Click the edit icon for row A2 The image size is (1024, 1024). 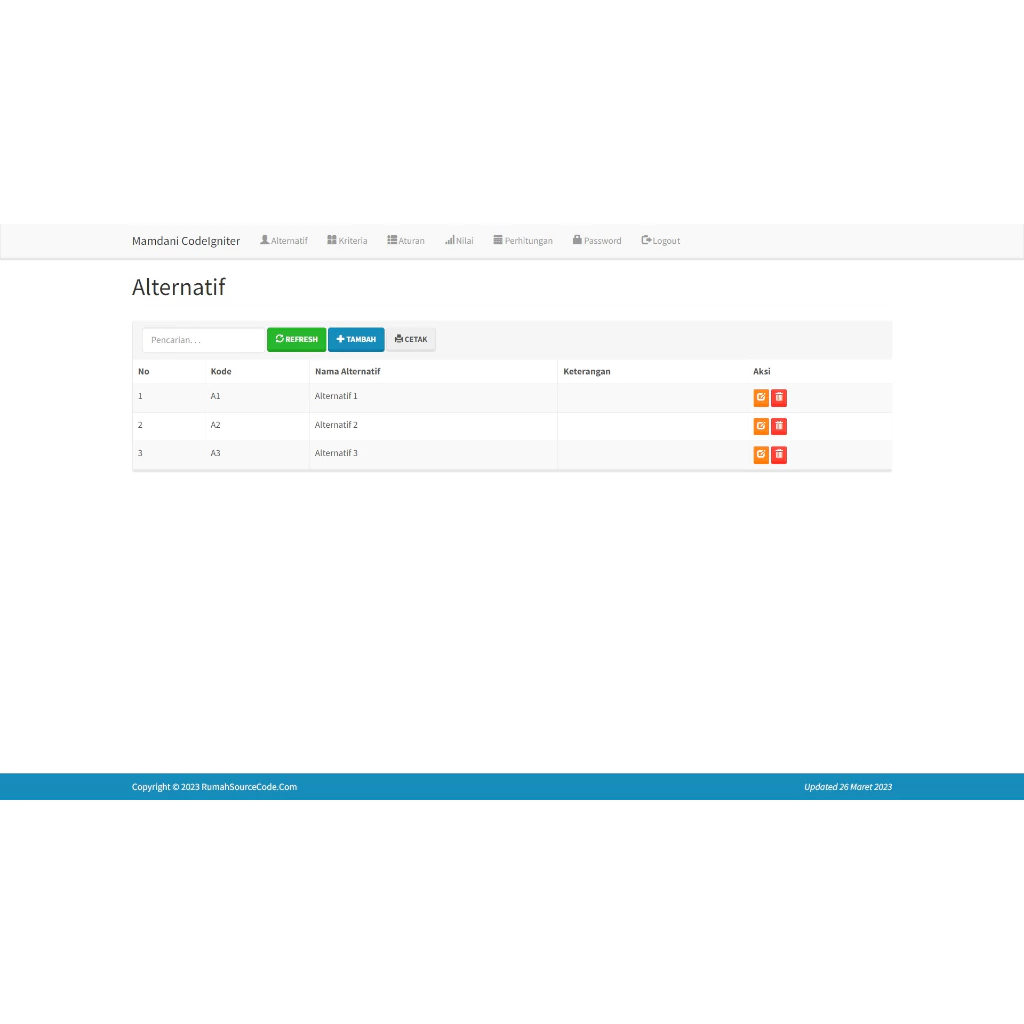tap(761, 426)
